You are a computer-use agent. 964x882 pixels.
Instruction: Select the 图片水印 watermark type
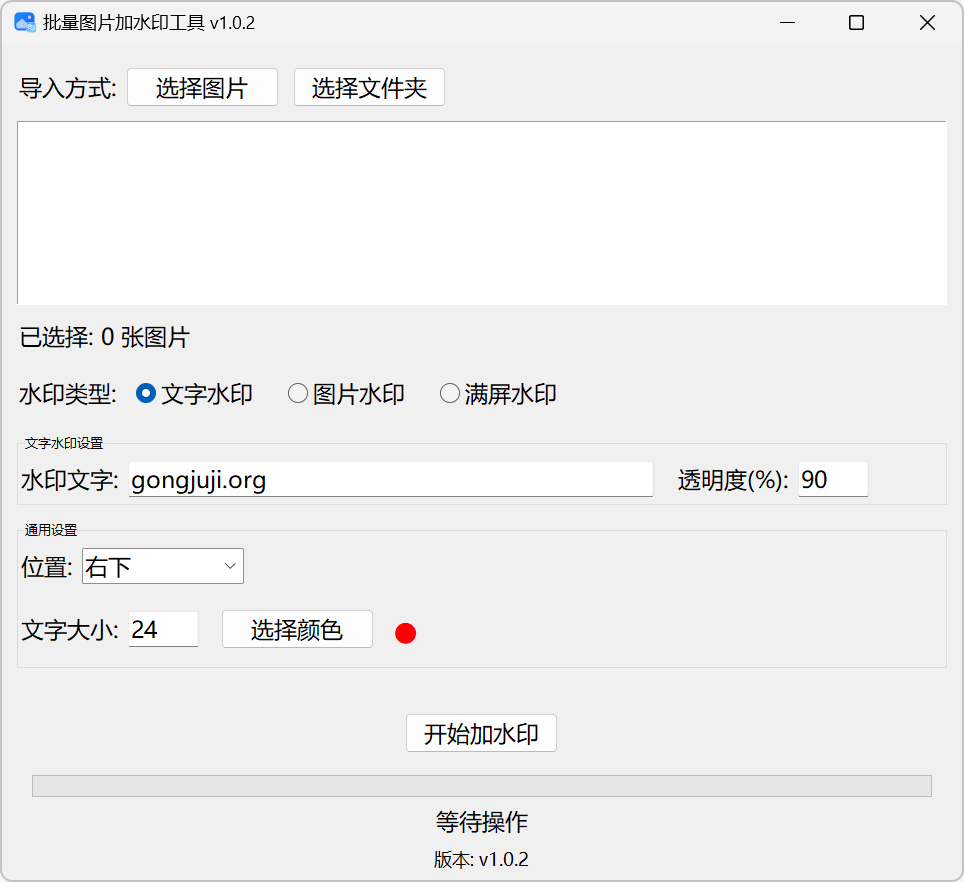tap(297, 393)
